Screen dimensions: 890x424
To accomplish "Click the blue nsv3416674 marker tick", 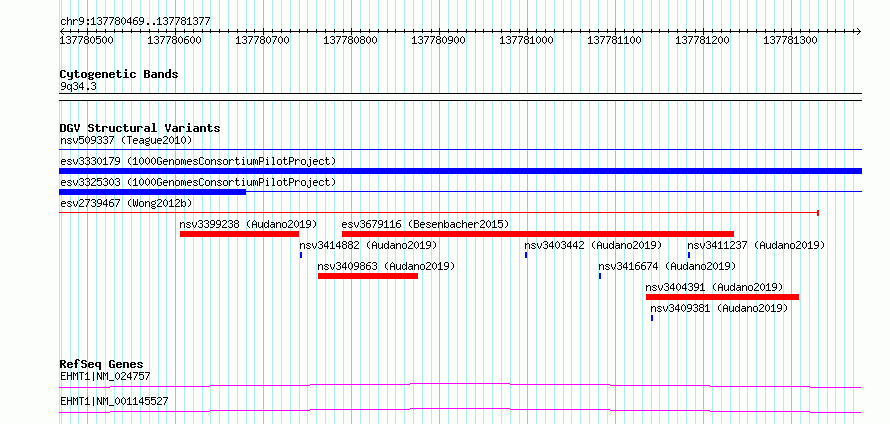I will (600, 276).
